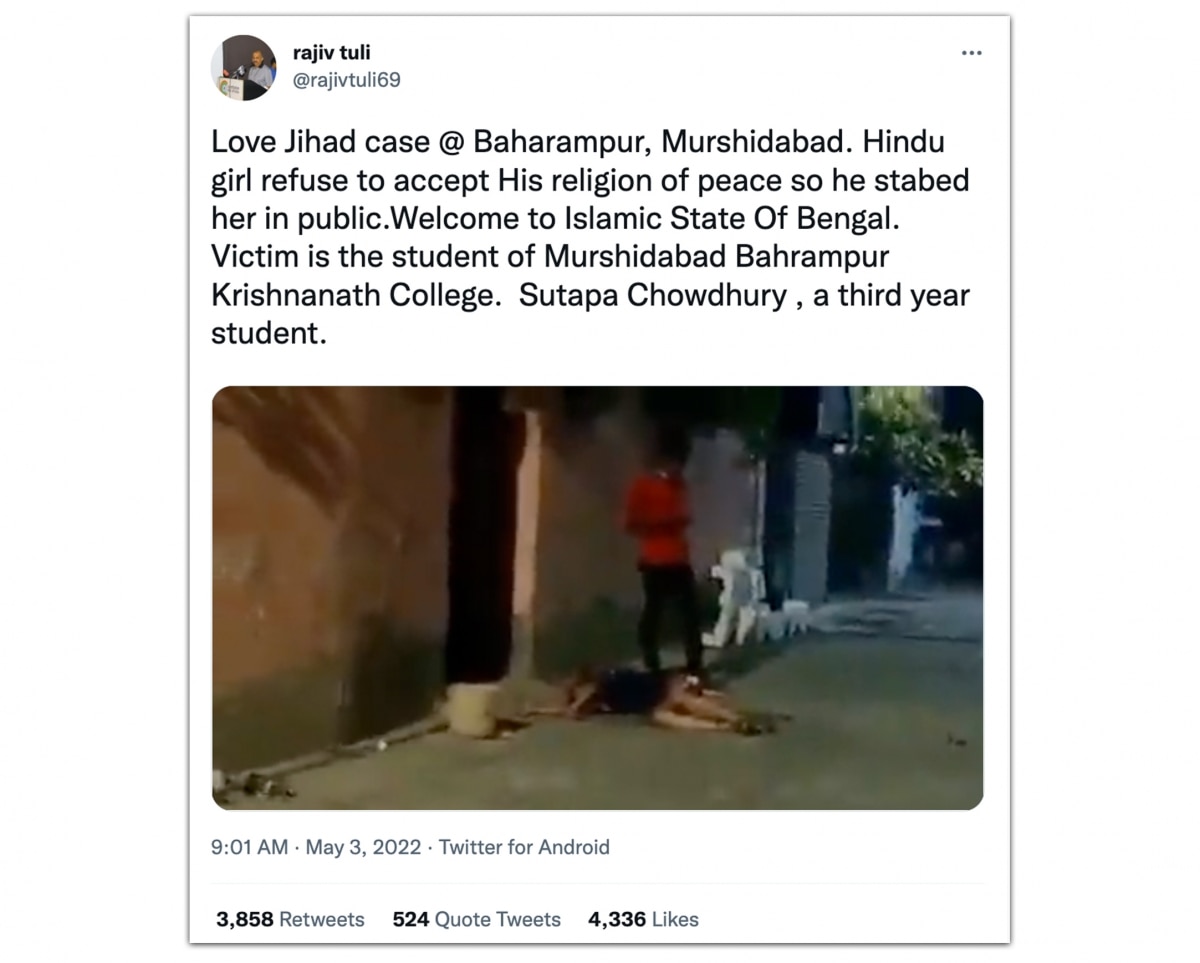Image resolution: width=1200 pixels, height=963 pixels.
Task: Visit the @rajivtuli69 handle link
Action: (x=346, y=80)
